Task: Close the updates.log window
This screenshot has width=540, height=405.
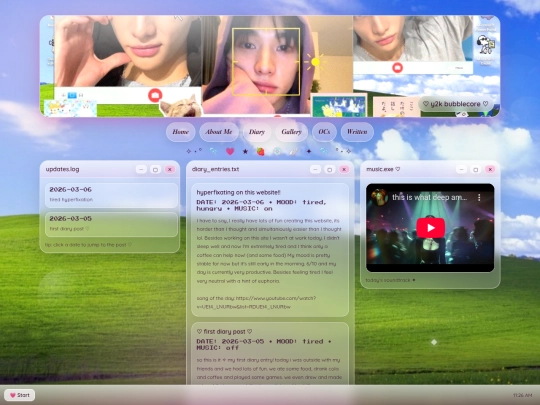Action: (169, 169)
